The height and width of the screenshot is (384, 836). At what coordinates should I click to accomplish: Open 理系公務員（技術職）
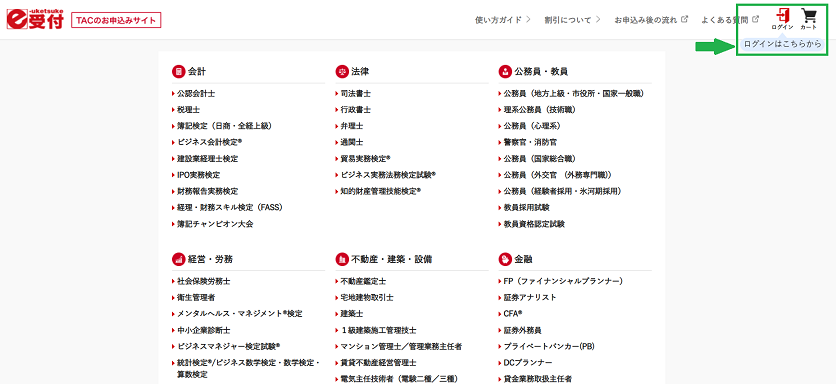540,109
